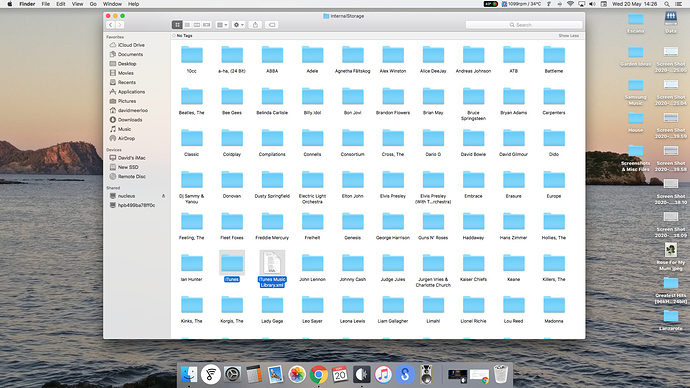Switch to icon view in Finder toolbar
690x388 pixels.
tap(177, 25)
